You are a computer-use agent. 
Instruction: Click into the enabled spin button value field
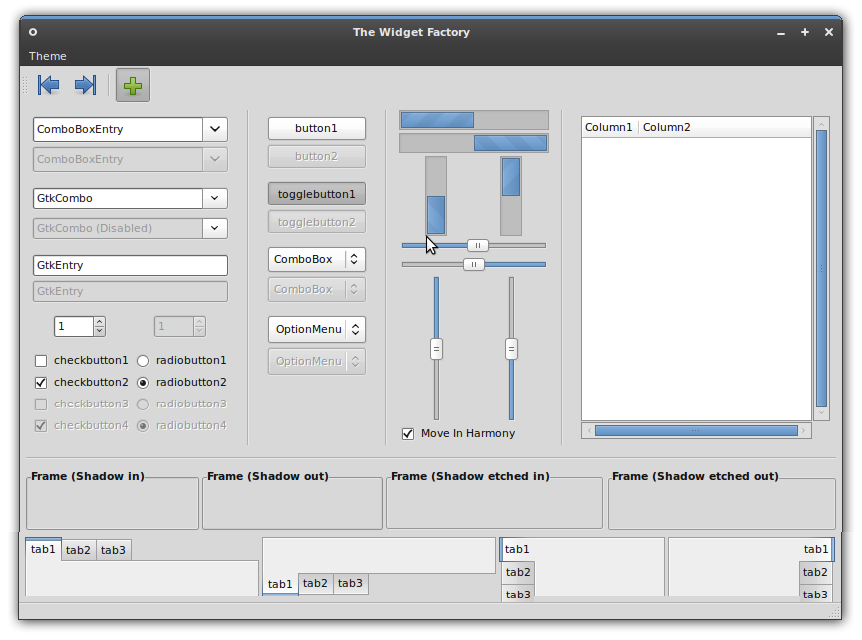tap(74, 327)
